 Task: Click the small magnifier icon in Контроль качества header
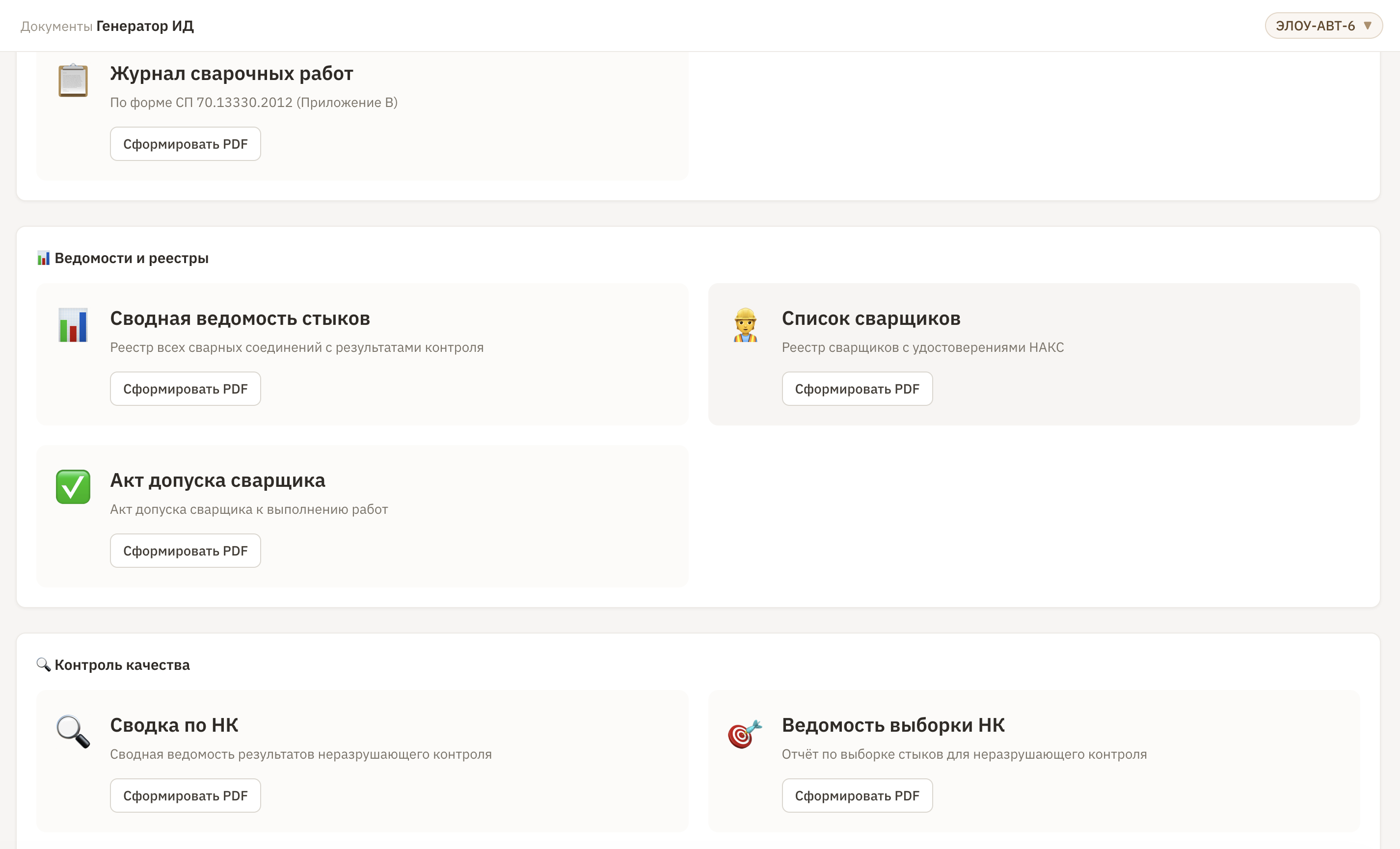click(x=43, y=664)
